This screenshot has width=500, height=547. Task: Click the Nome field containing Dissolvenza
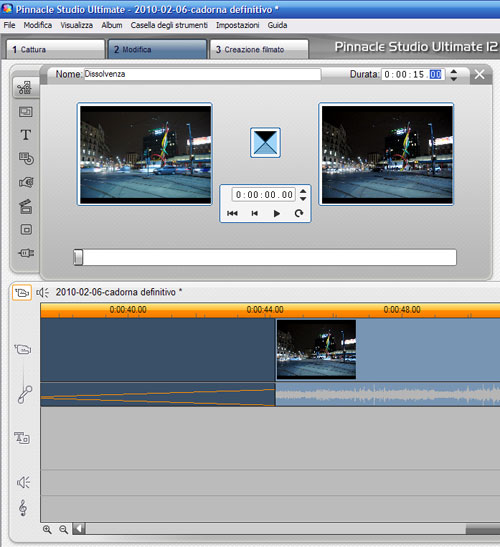202,74
